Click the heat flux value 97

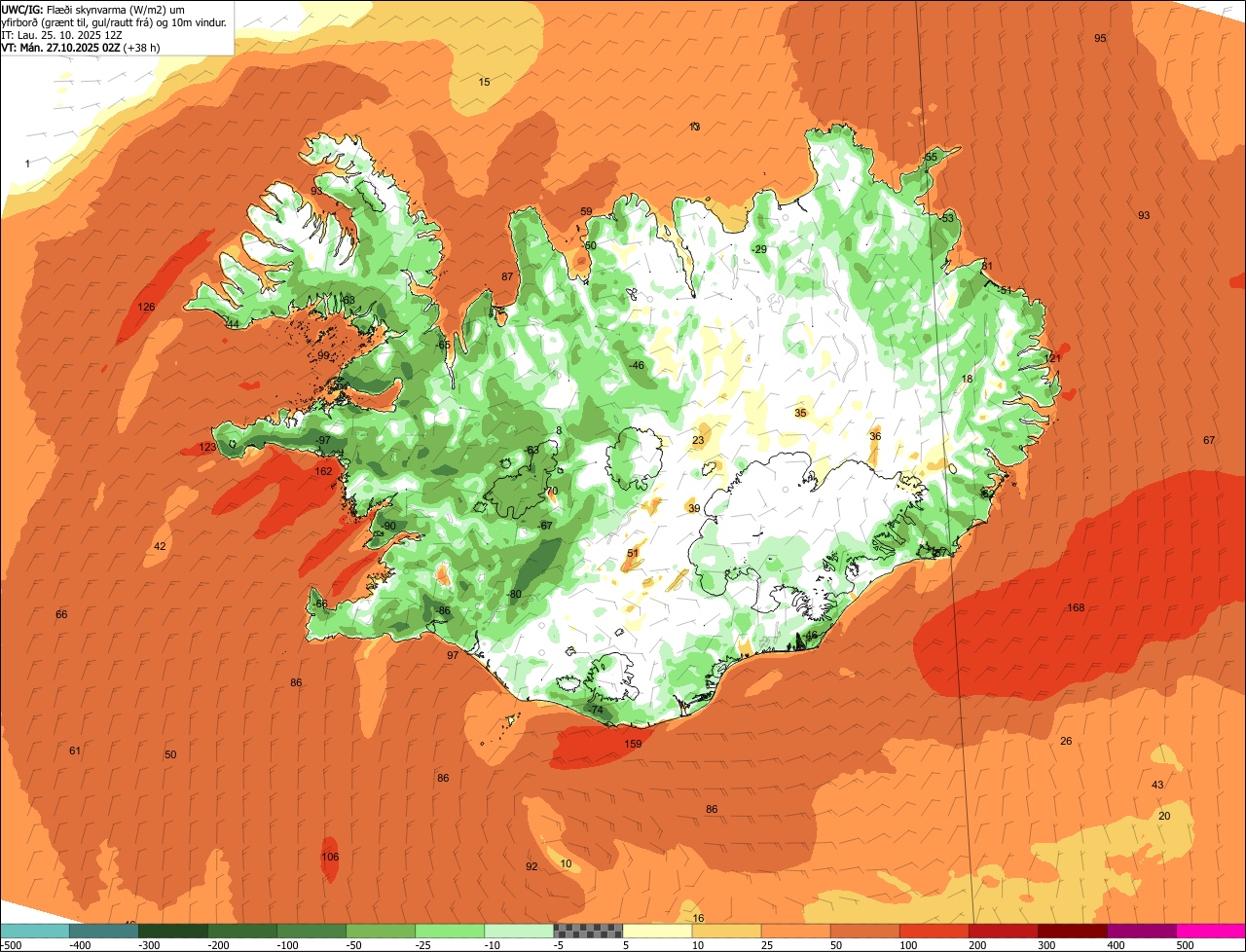tap(453, 656)
